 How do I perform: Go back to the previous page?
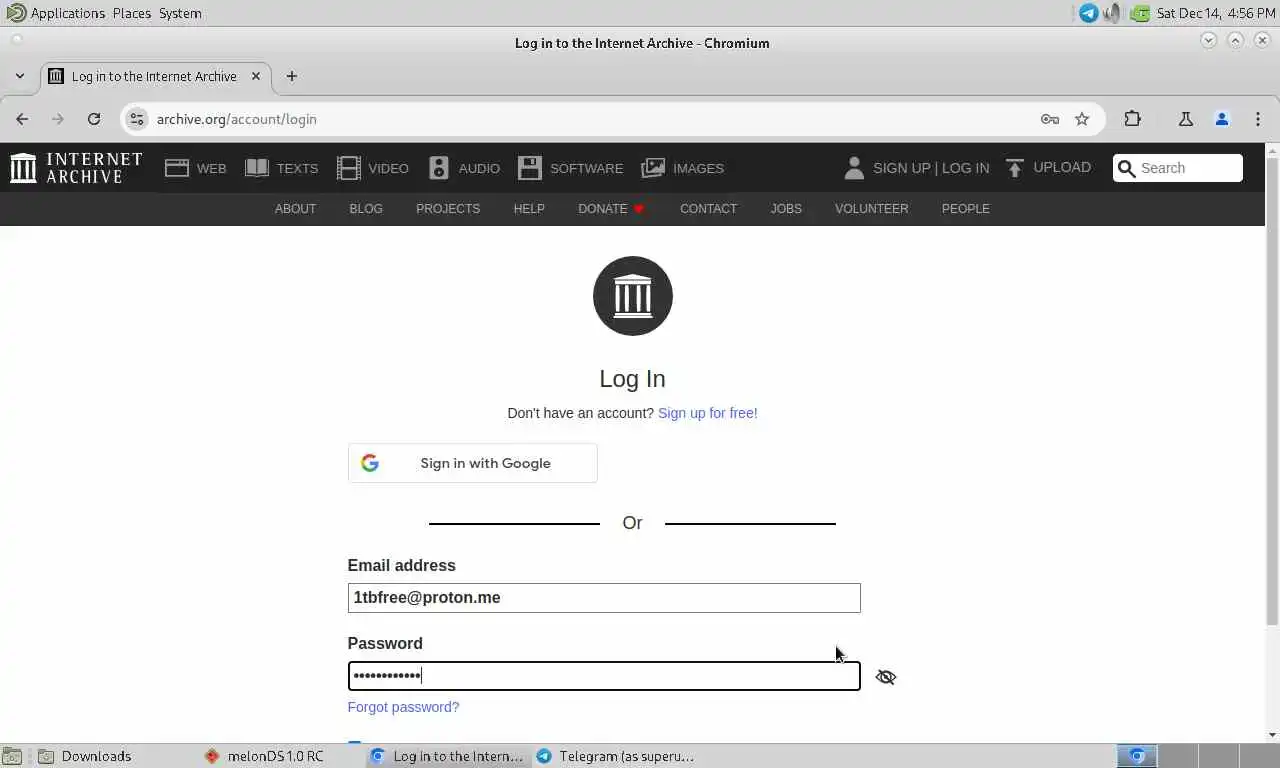(22, 119)
